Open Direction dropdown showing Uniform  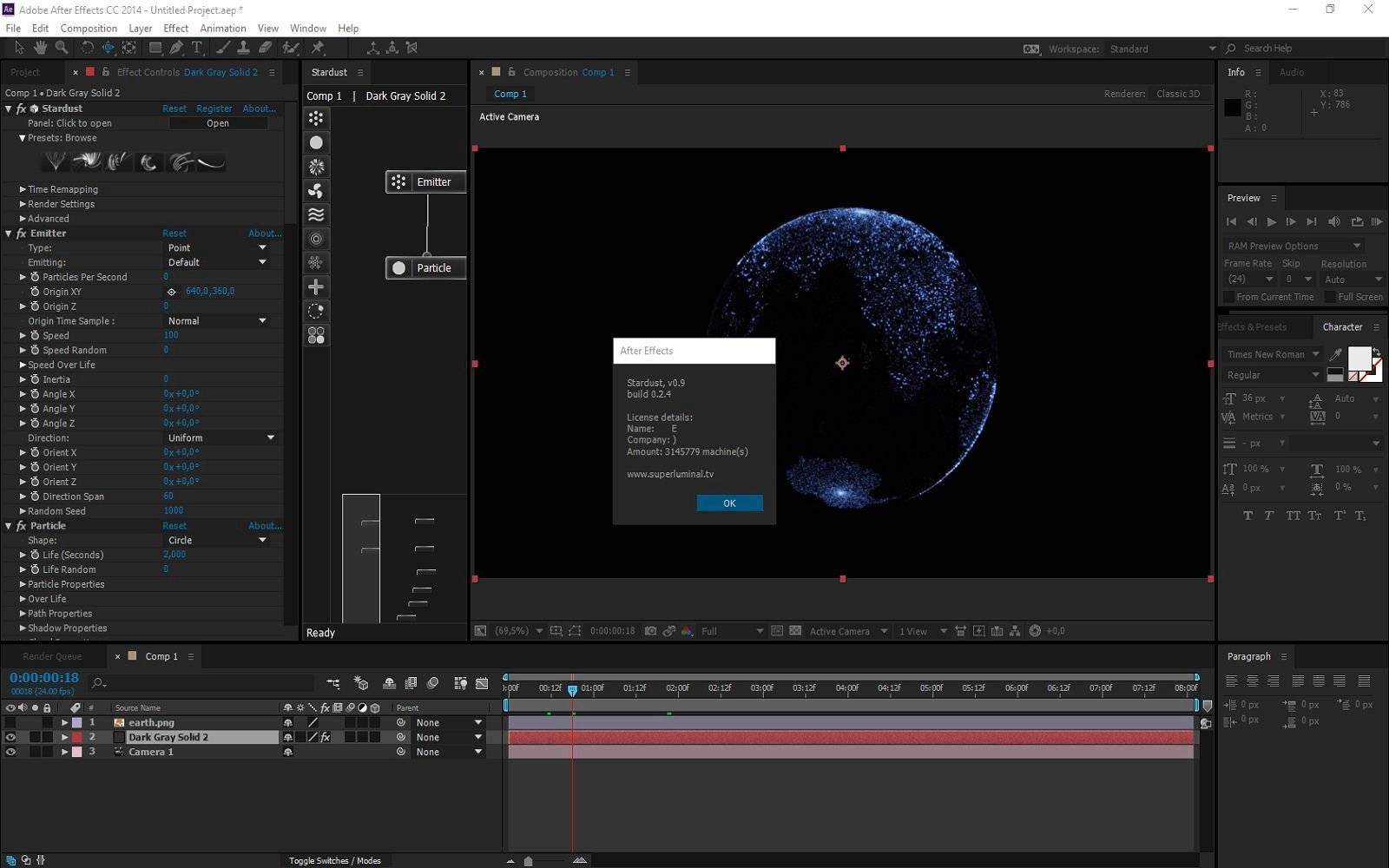click(x=221, y=437)
